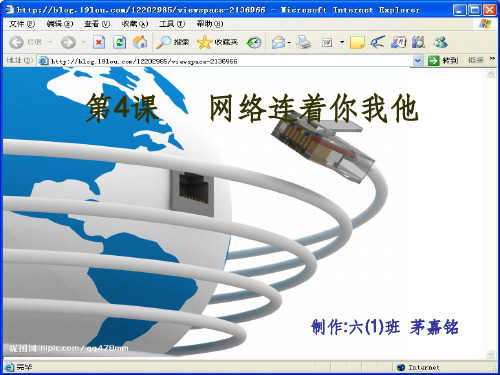The width and height of the screenshot is (500, 375).
Task: Open Favorites star panel
Action: point(217,42)
